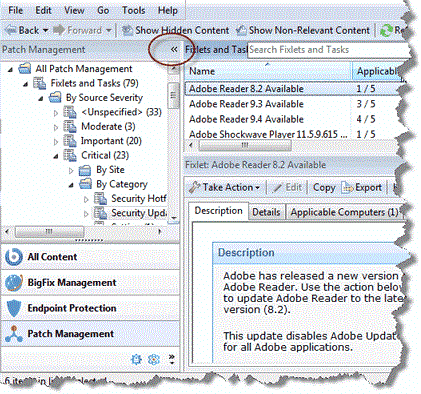Click the second gear icon below domains
Image resolution: width=421 pixels, height=394 pixels.
[x=154, y=359]
